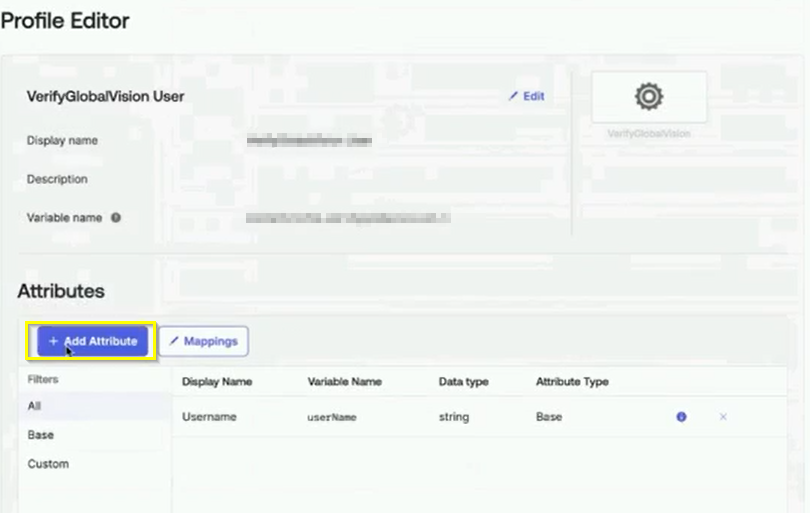Click the string data type cell
Viewport: 810px width, 513px height.
click(453, 417)
